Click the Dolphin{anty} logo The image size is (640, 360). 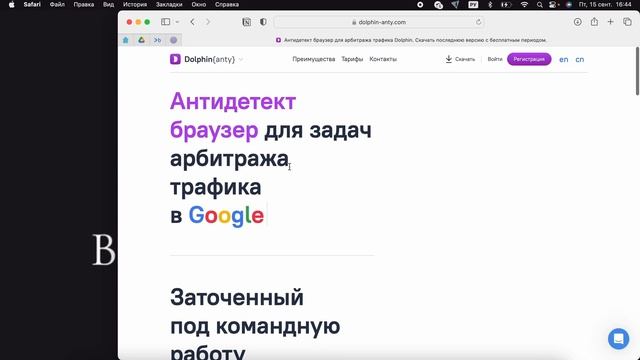(x=202, y=59)
